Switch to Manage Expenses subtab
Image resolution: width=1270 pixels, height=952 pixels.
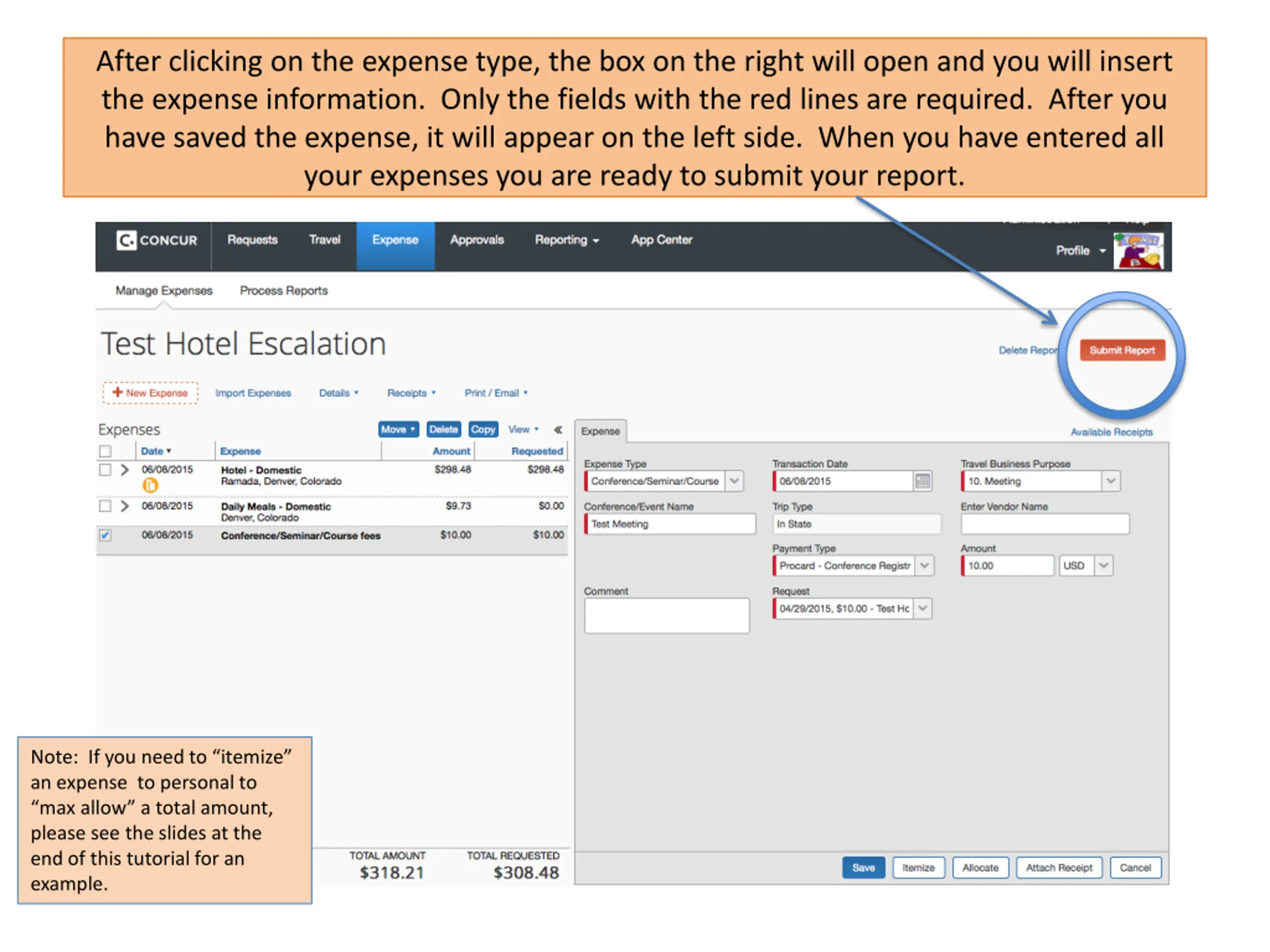click(164, 291)
